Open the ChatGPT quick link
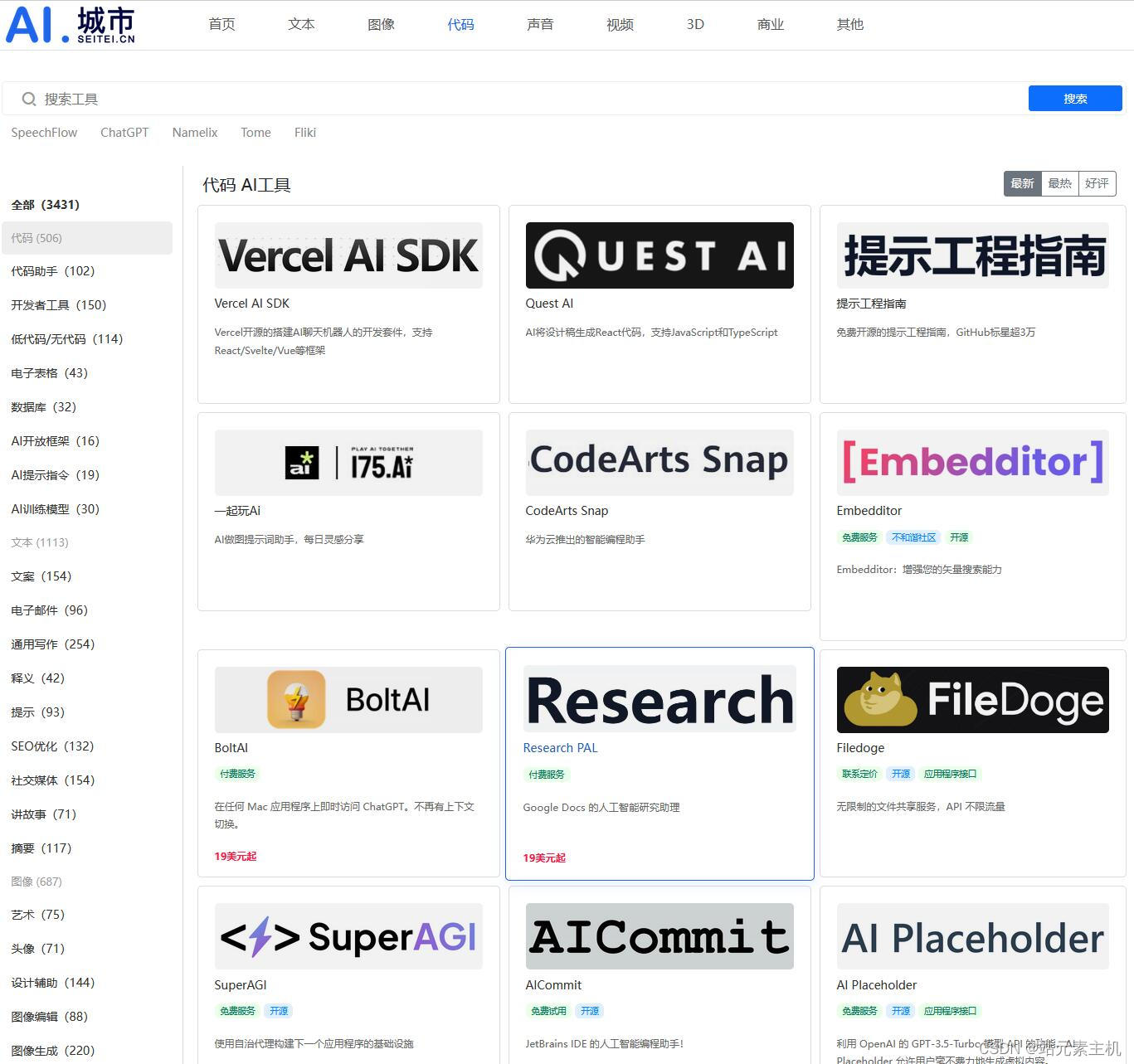This screenshot has height=1064, width=1134. point(124,133)
